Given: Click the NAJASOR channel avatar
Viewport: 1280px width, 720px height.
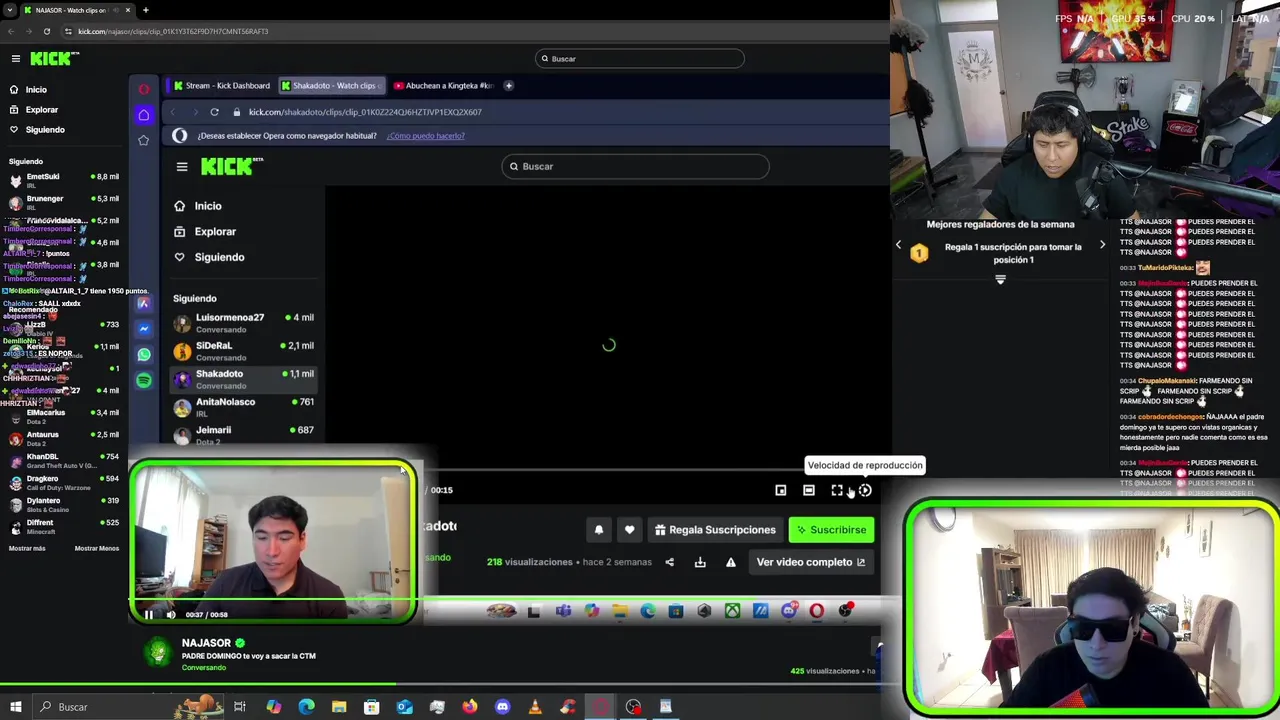Looking at the screenshot, I should click(x=158, y=653).
